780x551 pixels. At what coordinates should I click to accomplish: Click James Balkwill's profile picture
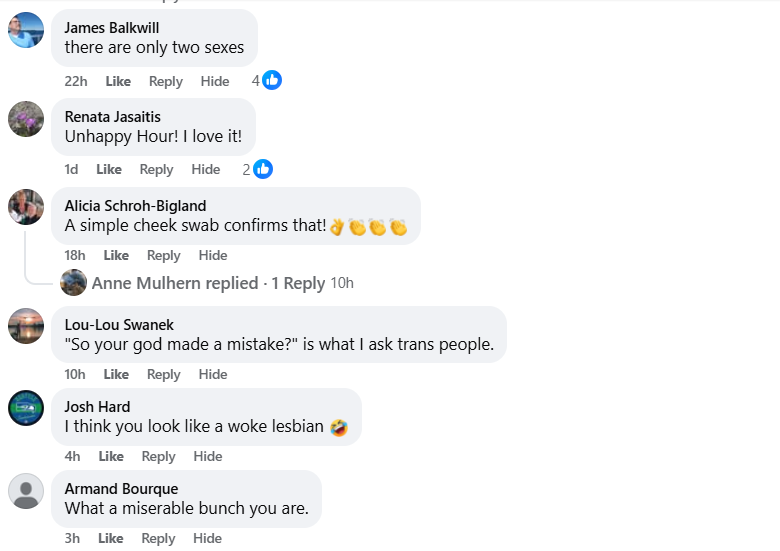(26, 30)
